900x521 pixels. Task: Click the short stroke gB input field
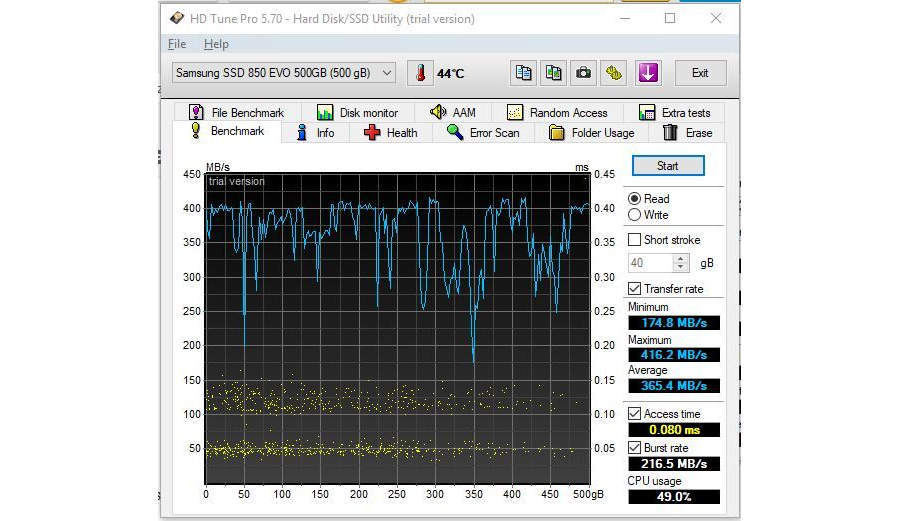click(650, 263)
